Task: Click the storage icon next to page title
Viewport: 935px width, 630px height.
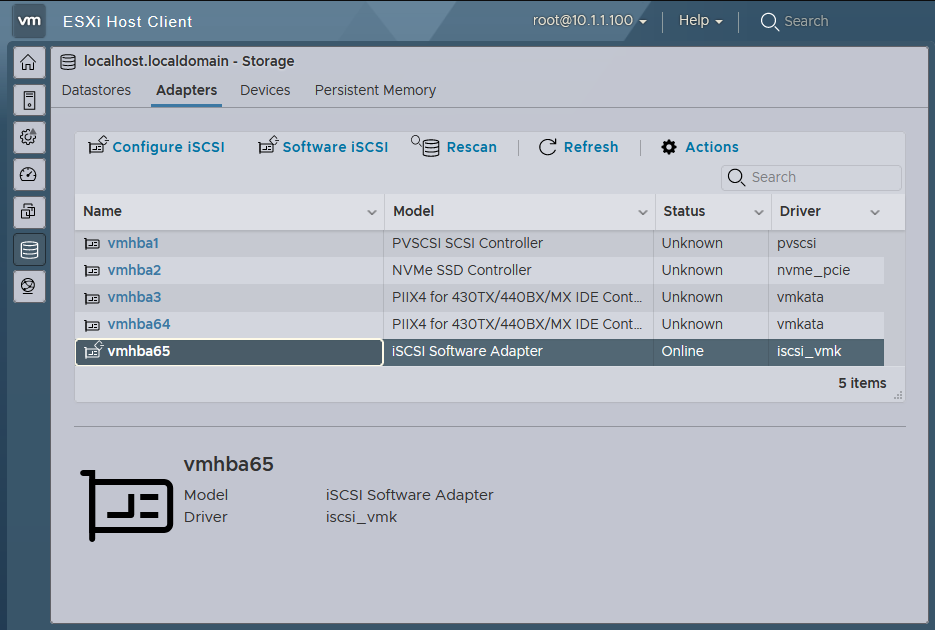Action: tap(68, 61)
